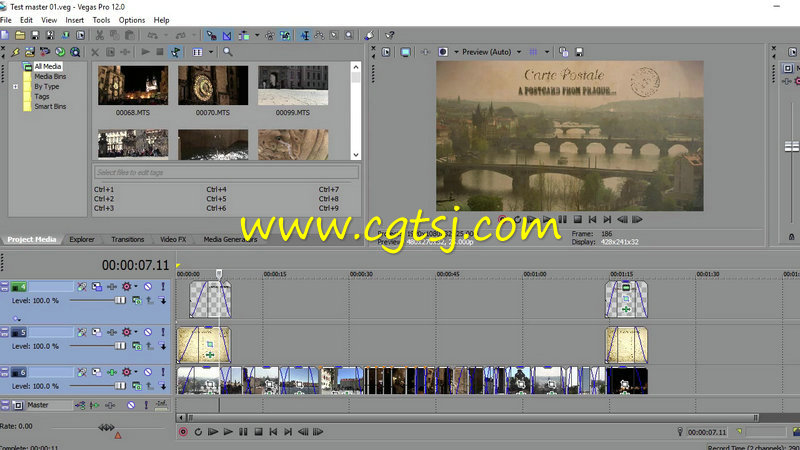Image resolution: width=800 pixels, height=450 pixels.
Task: Mute track 4 with the mute icon
Action: tap(147, 287)
